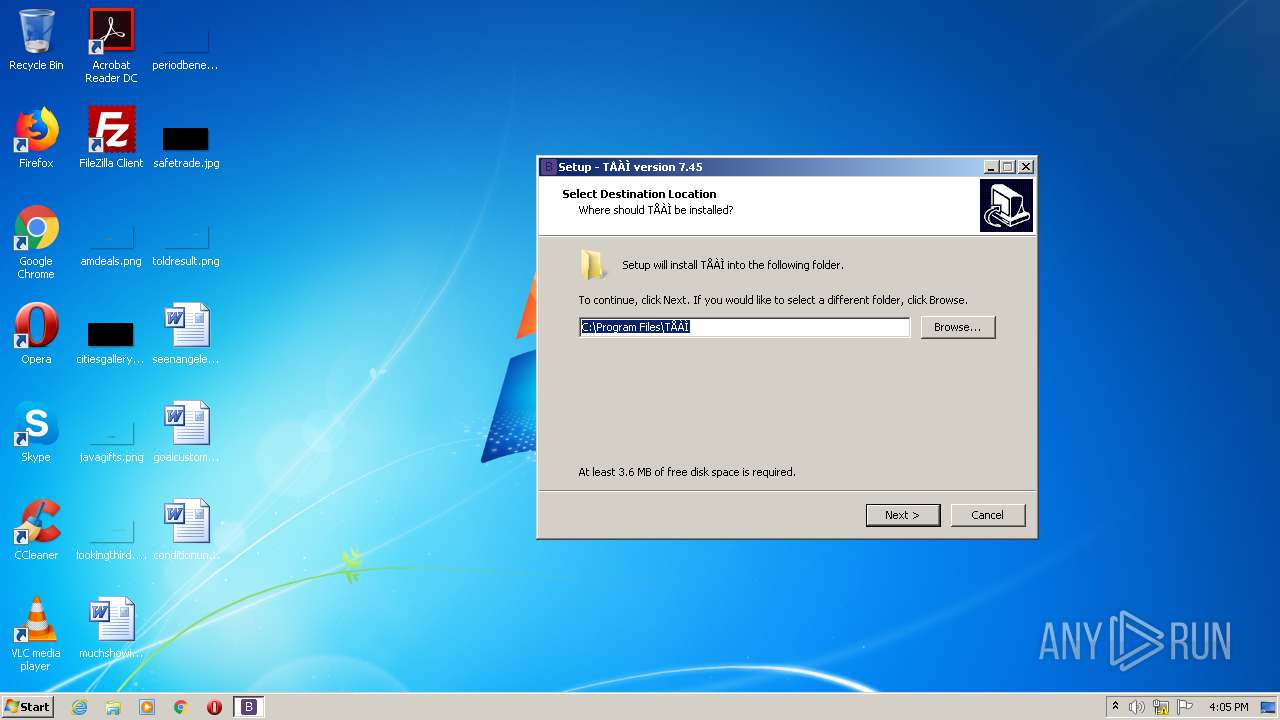The width and height of the screenshot is (1280, 720).
Task: Open the volume control in the tray
Action: pos(1137,707)
